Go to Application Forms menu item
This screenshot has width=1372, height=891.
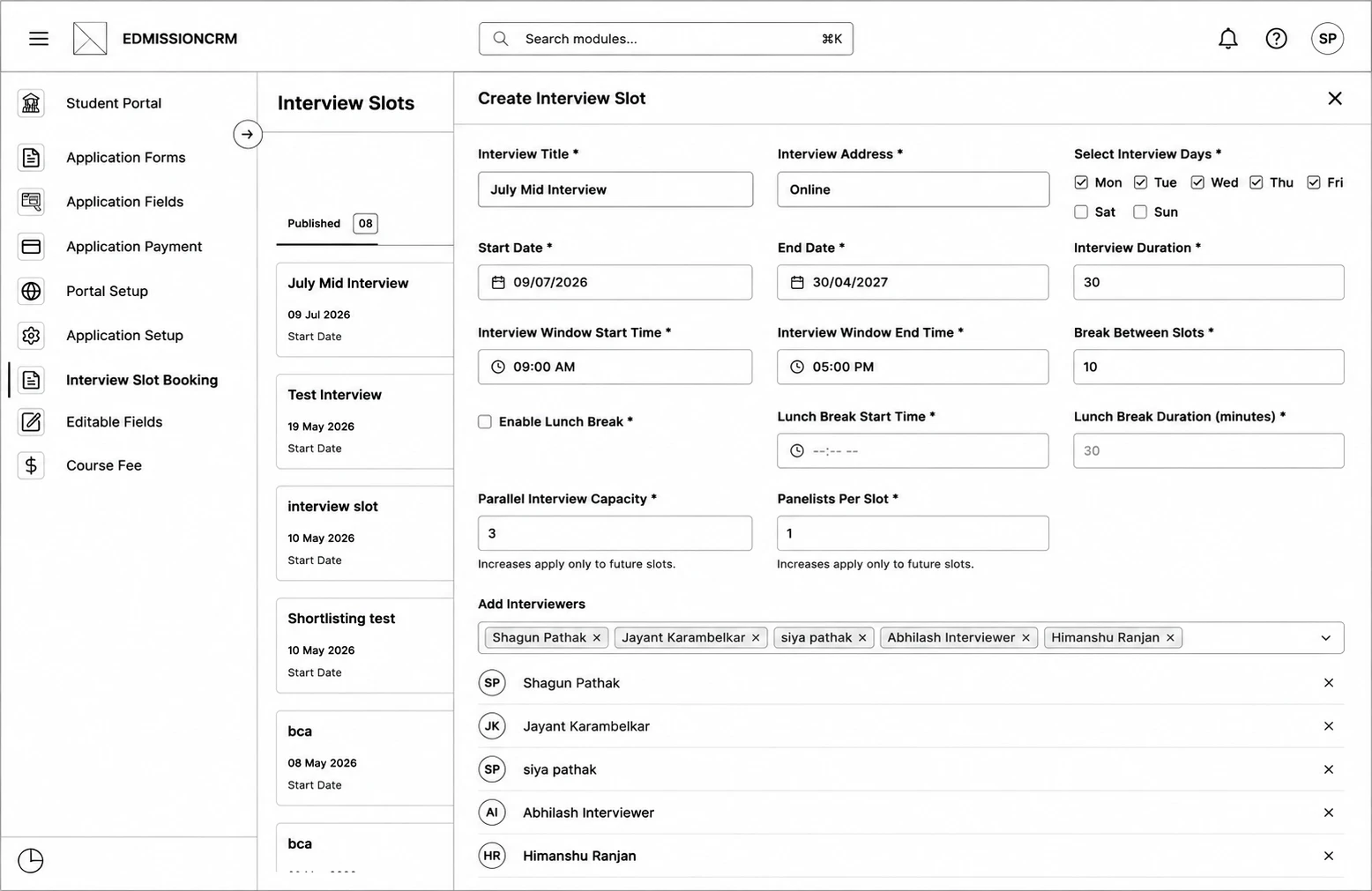point(126,158)
